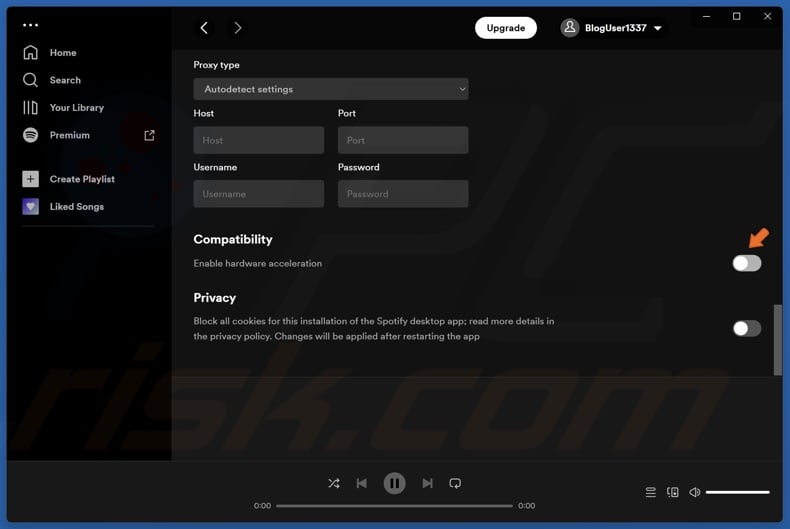The height and width of the screenshot is (529, 790).
Task: Go back with the left arrow
Action: click(x=204, y=28)
